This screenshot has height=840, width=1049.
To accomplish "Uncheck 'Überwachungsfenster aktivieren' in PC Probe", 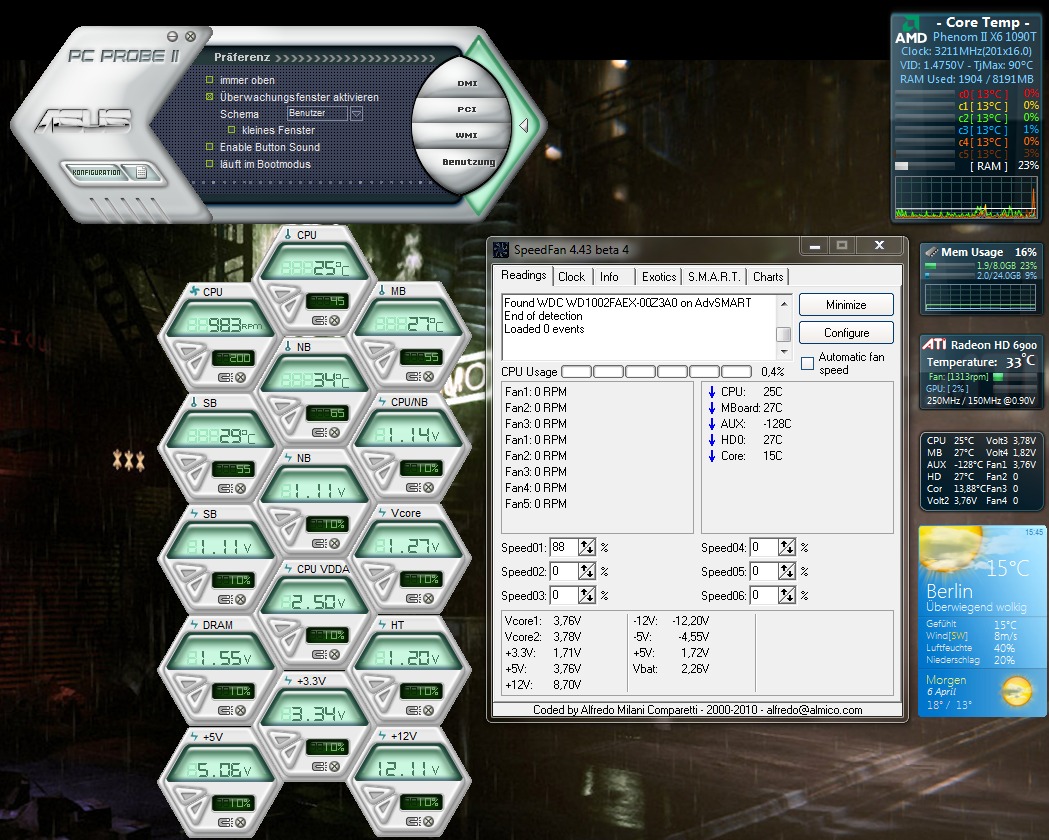I will tap(209, 97).
